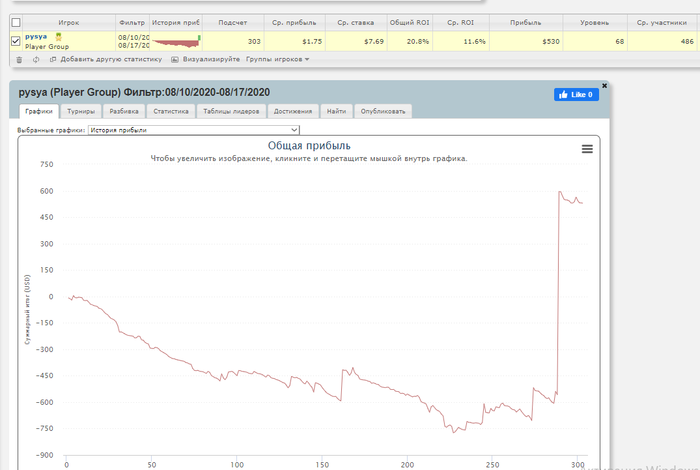This screenshot has width=700, height=470.
Task: Open the Опубликовать tab
Action: (383, 111)
